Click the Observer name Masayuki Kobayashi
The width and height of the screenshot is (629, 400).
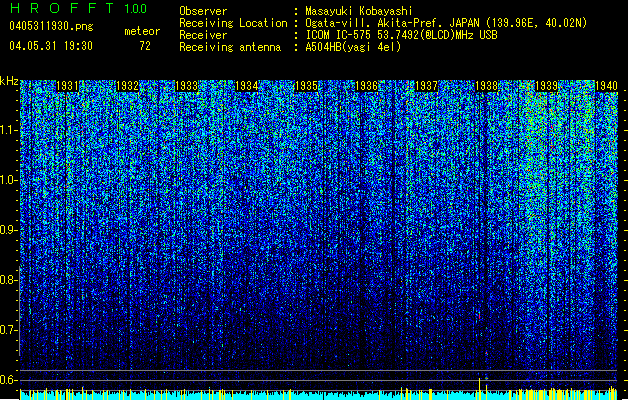click(x=359, y=11)
